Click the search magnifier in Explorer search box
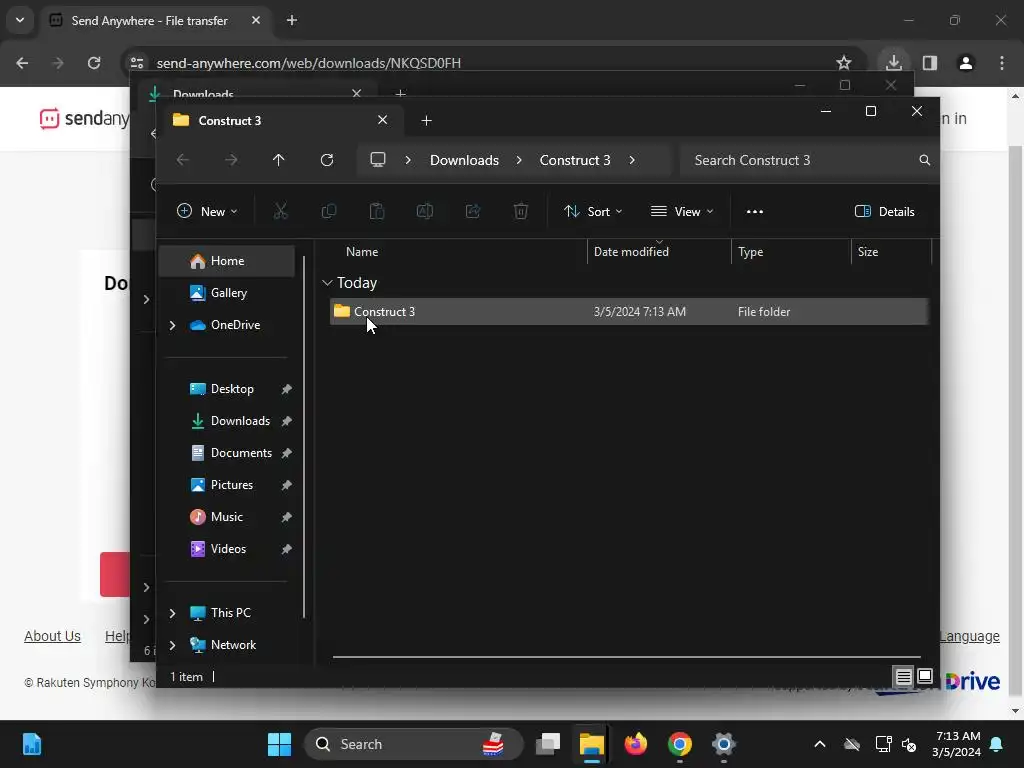The image size is (1024, 768). coord(924,160)
